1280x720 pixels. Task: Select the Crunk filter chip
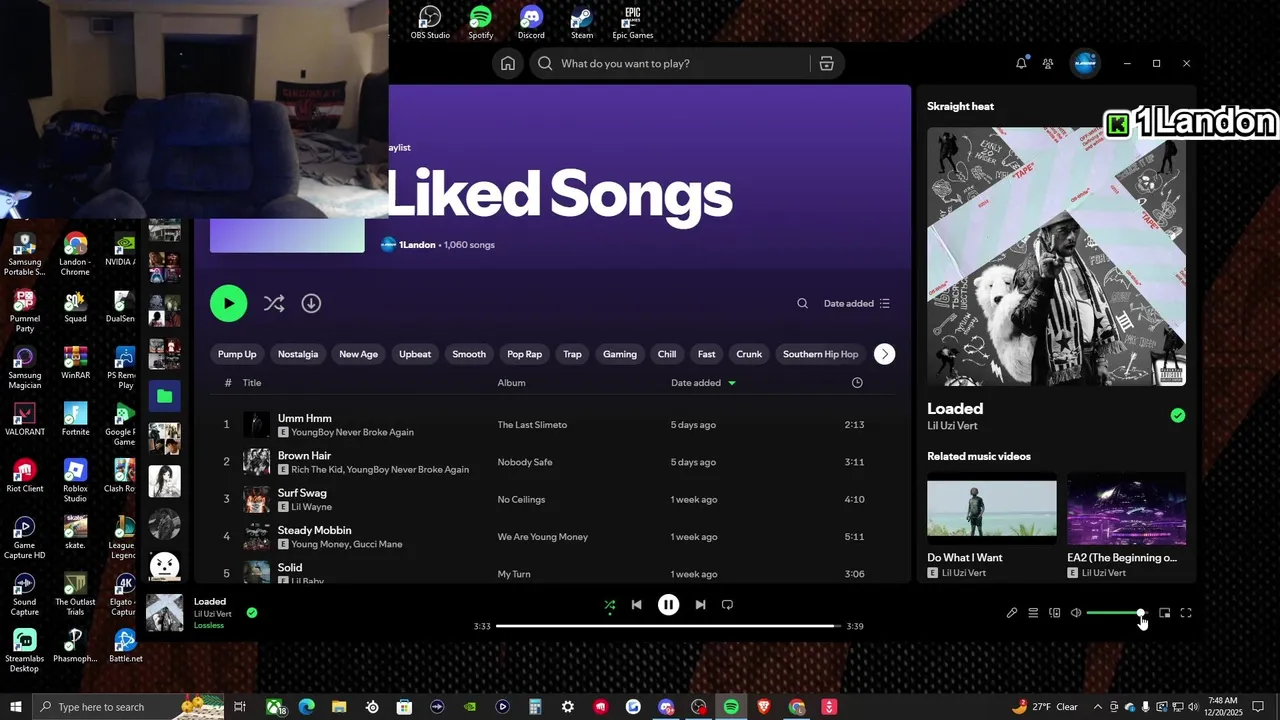point(749,354)
